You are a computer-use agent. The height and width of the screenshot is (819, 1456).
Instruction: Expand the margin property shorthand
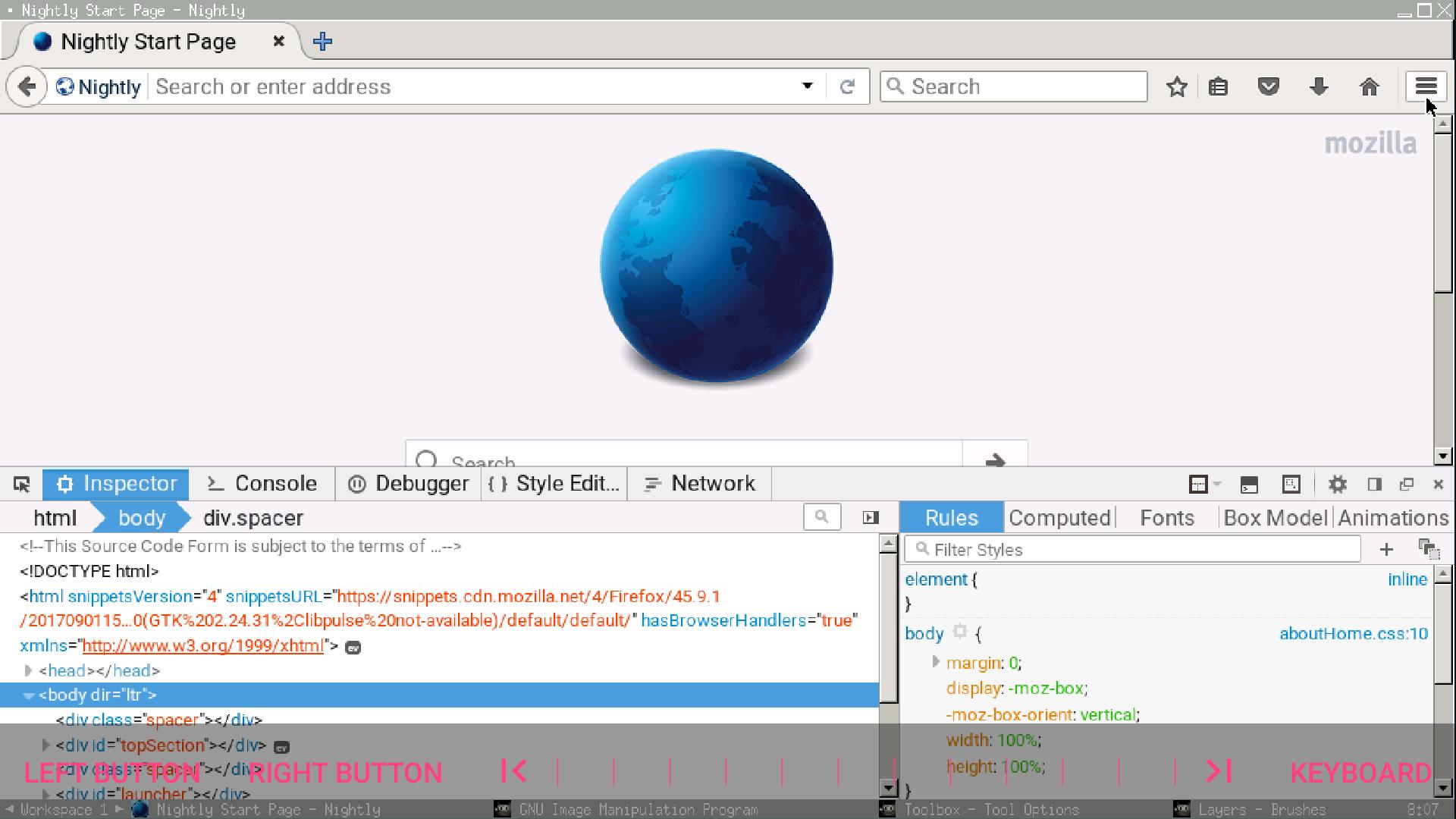pyautogui.click(x=935, y=662)
